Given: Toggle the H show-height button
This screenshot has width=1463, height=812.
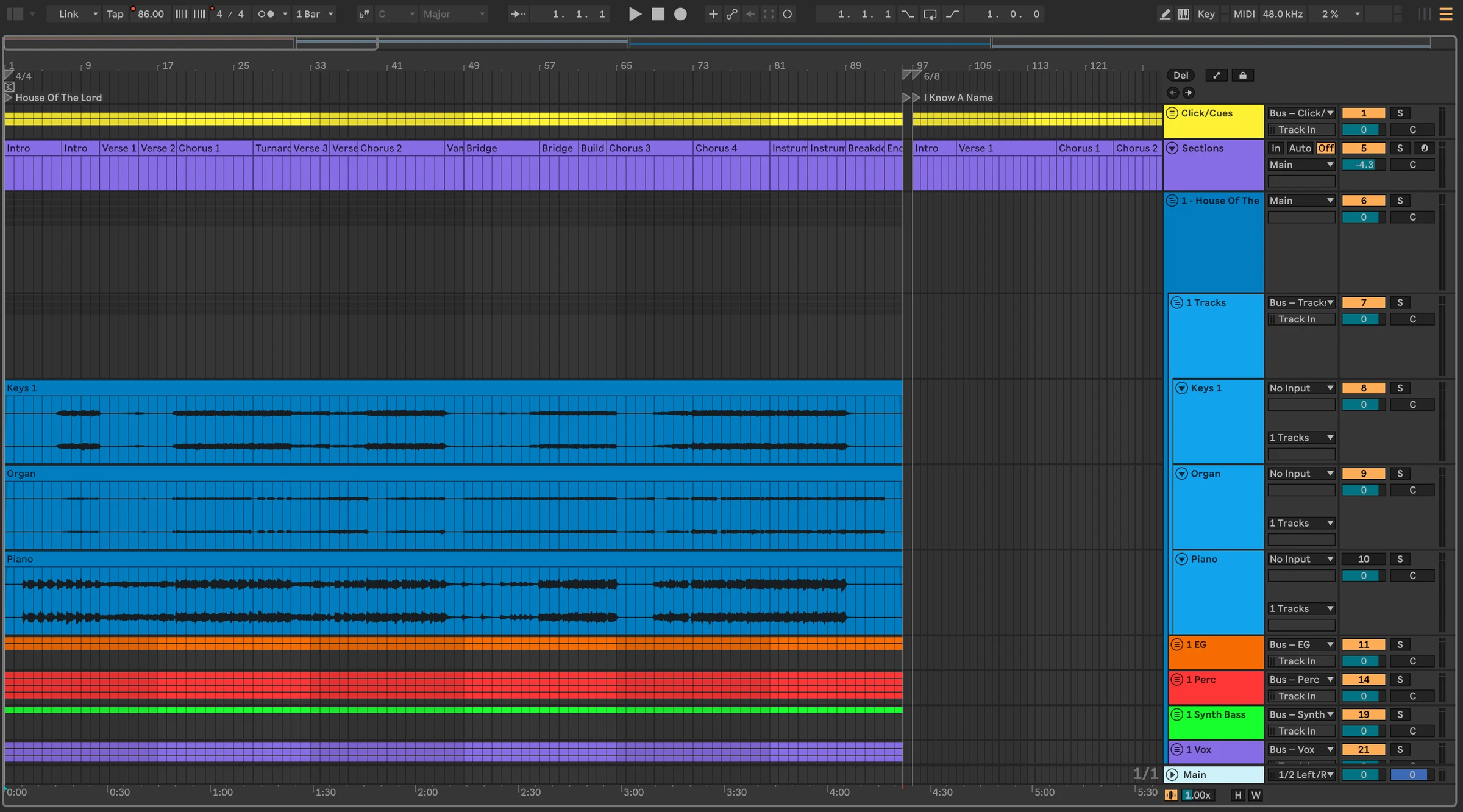Looking at the screenshot, I should click(1237, 795).
